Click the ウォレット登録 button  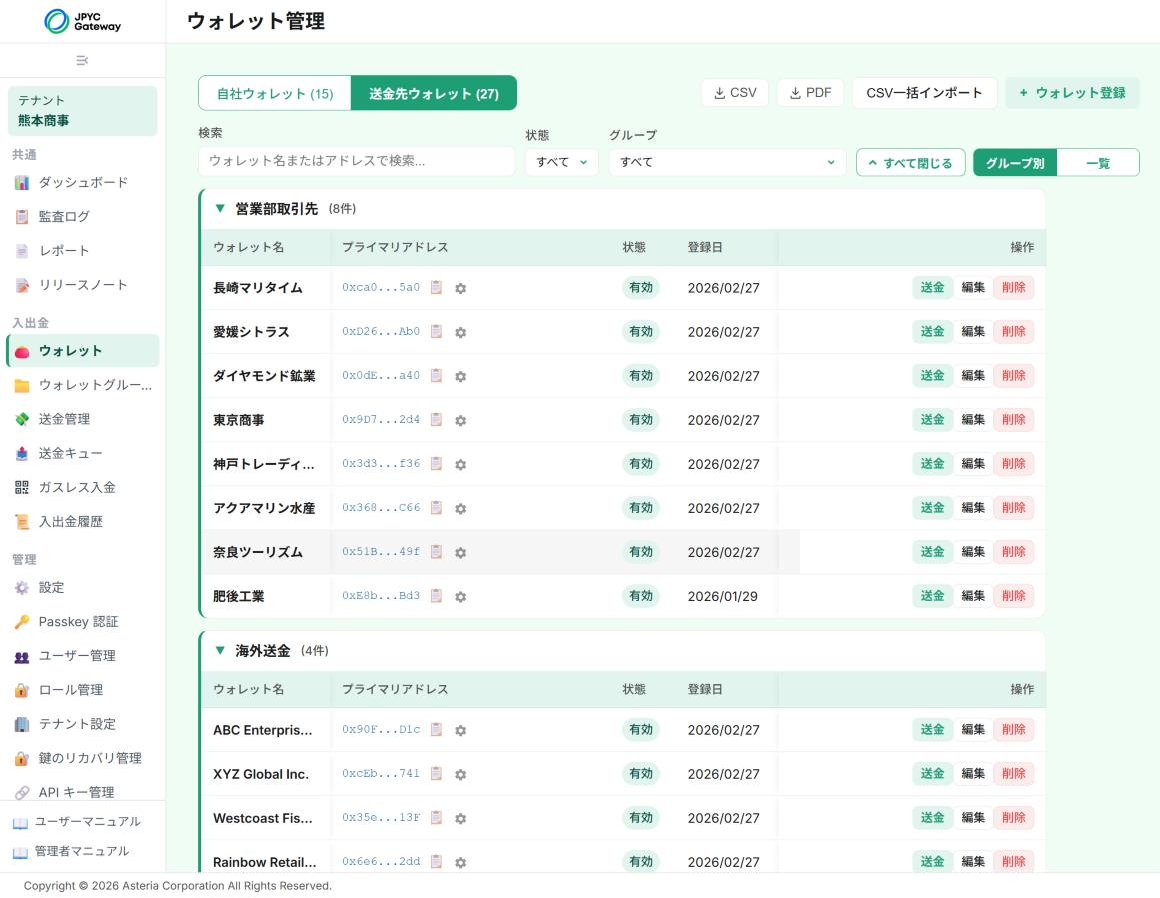pos(1072,93)
